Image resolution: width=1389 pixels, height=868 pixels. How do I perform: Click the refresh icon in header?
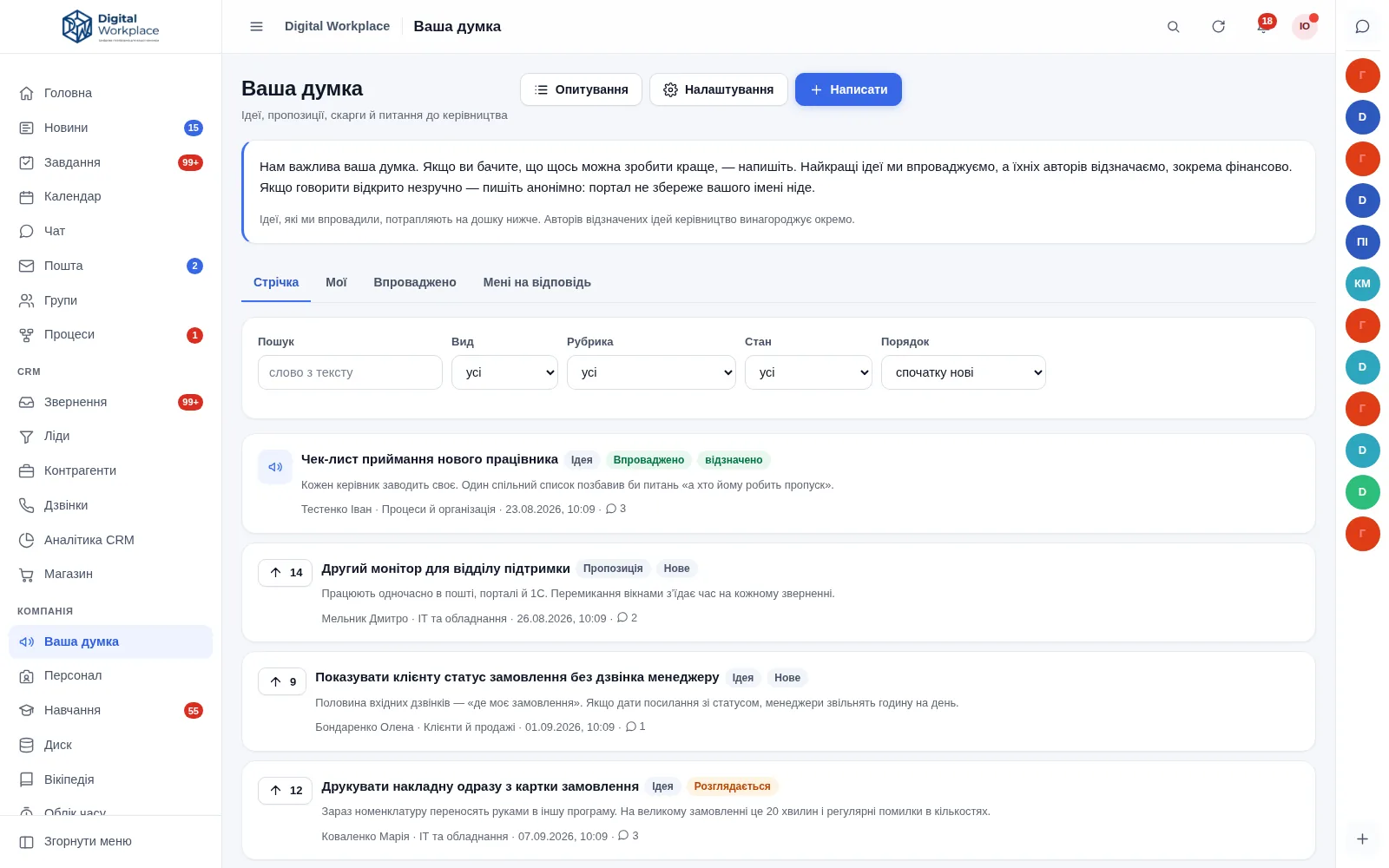pos(1218,26)
